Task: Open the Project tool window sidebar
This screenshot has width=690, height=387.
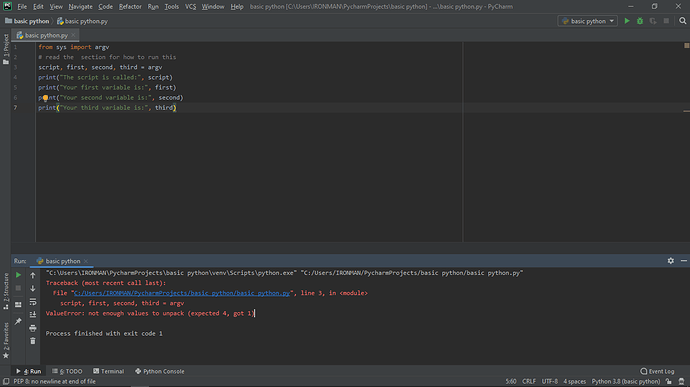Action: [6, 49]
